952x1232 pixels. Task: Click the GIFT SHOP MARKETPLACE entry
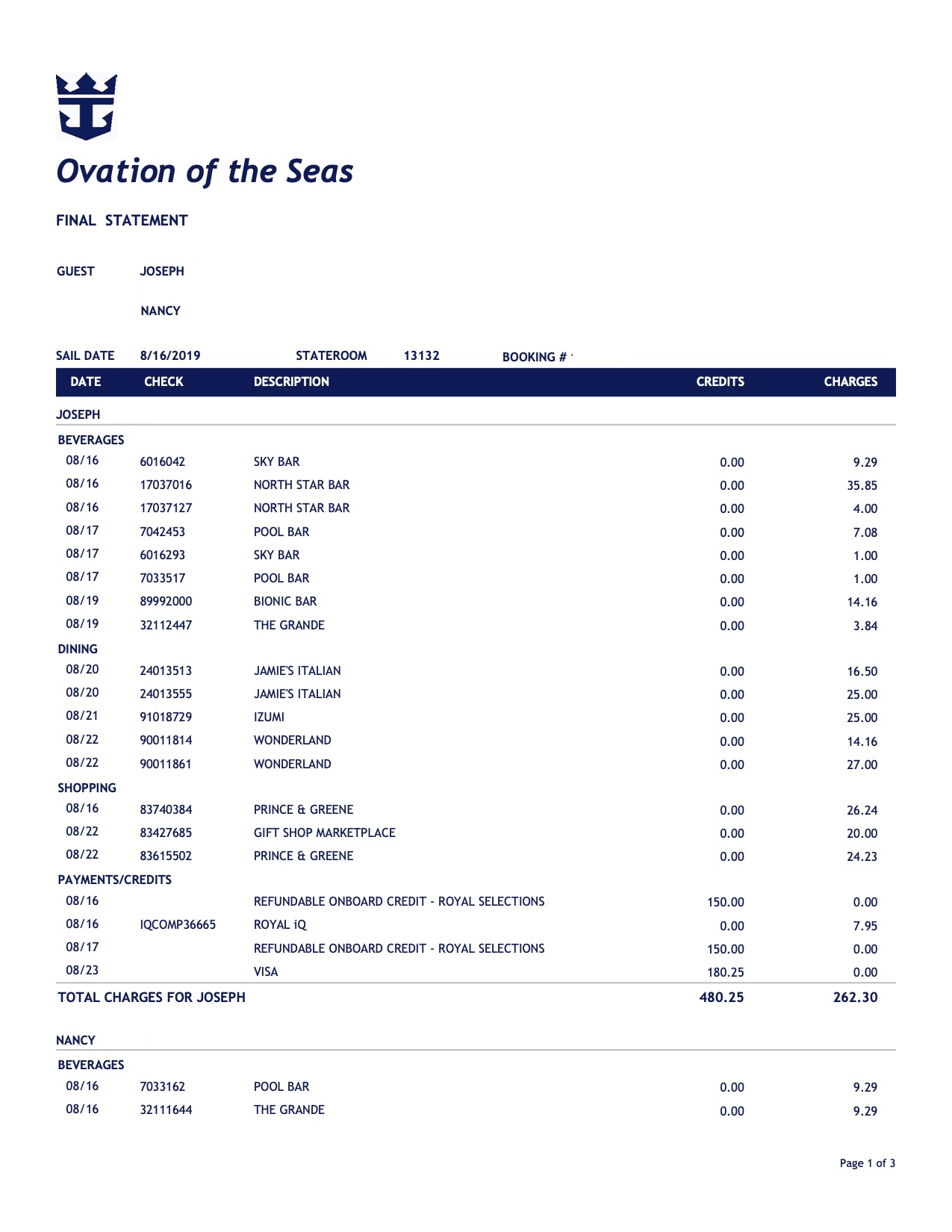pos(324,833)
